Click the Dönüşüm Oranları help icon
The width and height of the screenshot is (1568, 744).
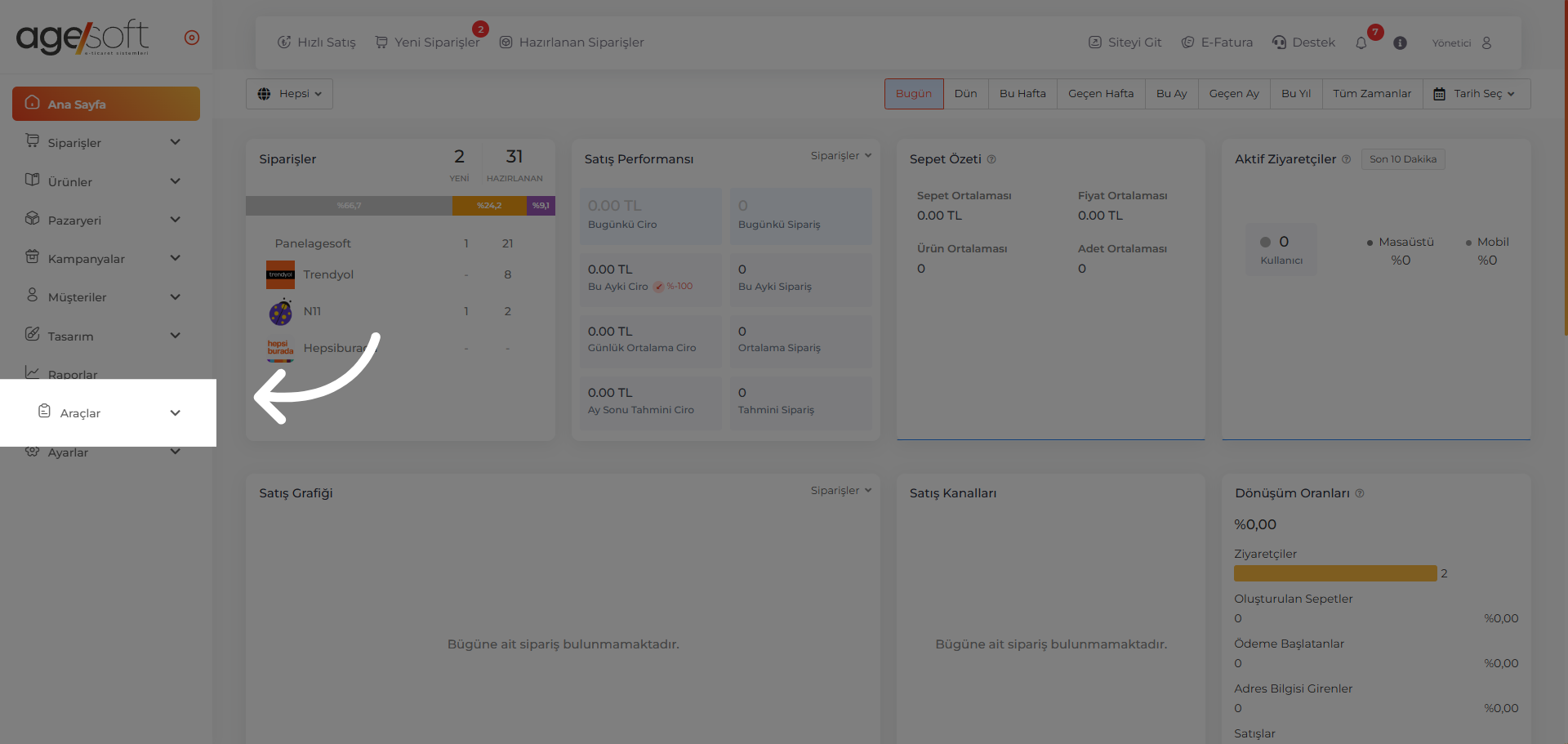(1360, 493)
